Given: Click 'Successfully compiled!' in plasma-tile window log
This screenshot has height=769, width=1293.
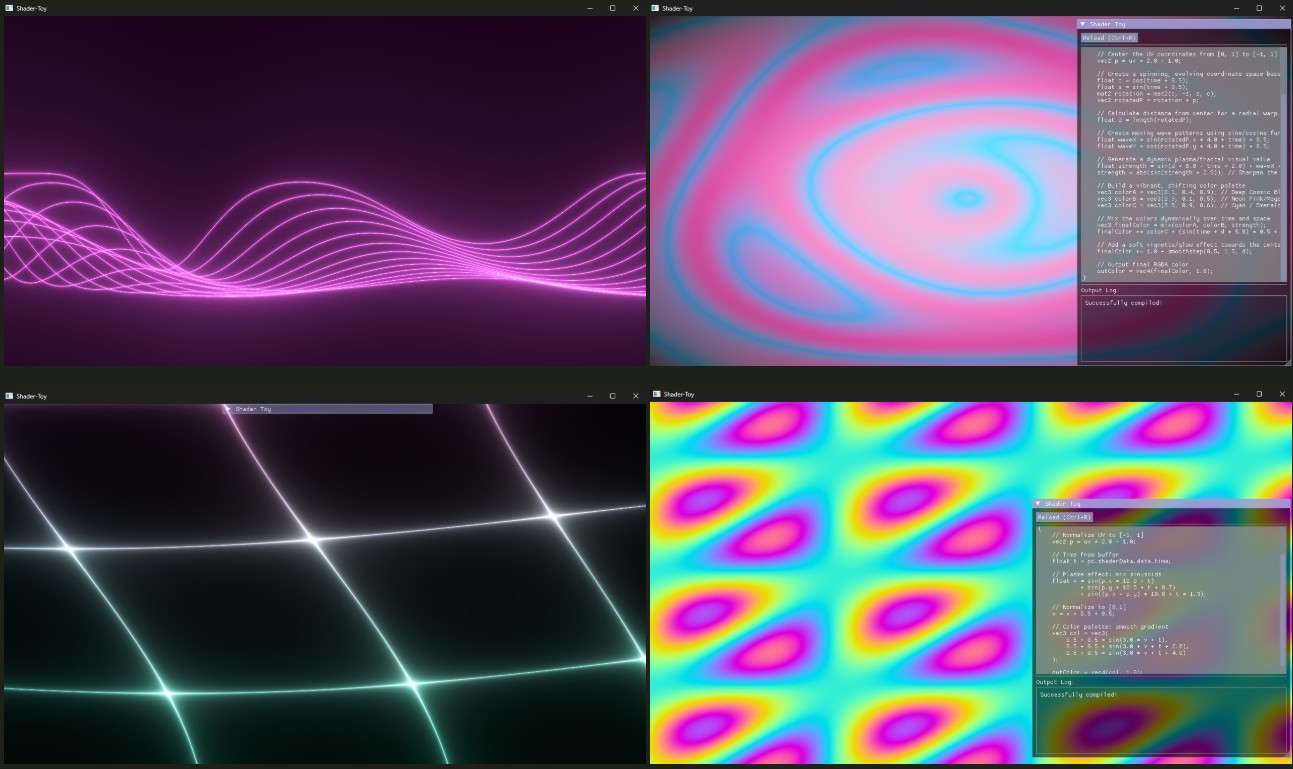Looking at the screenshot, I should pos(1078,694).
